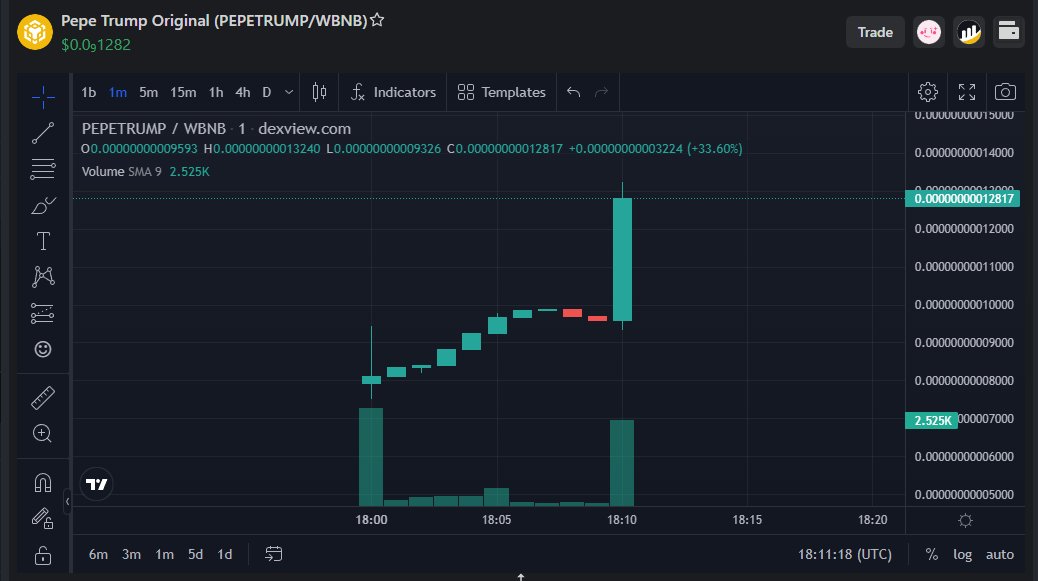1038x581 pixels.
Task: Open the emoji stickers tool
Action: [42, 349]
